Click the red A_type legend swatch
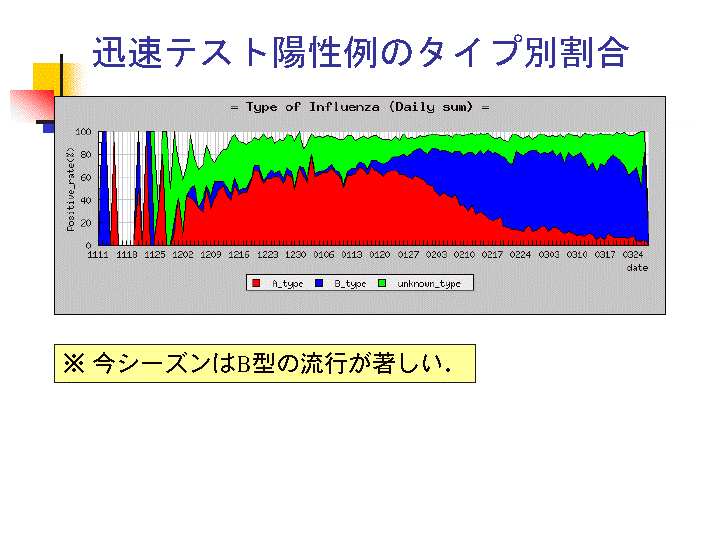This screenshot has width=720, height=540. click(257, 284)
